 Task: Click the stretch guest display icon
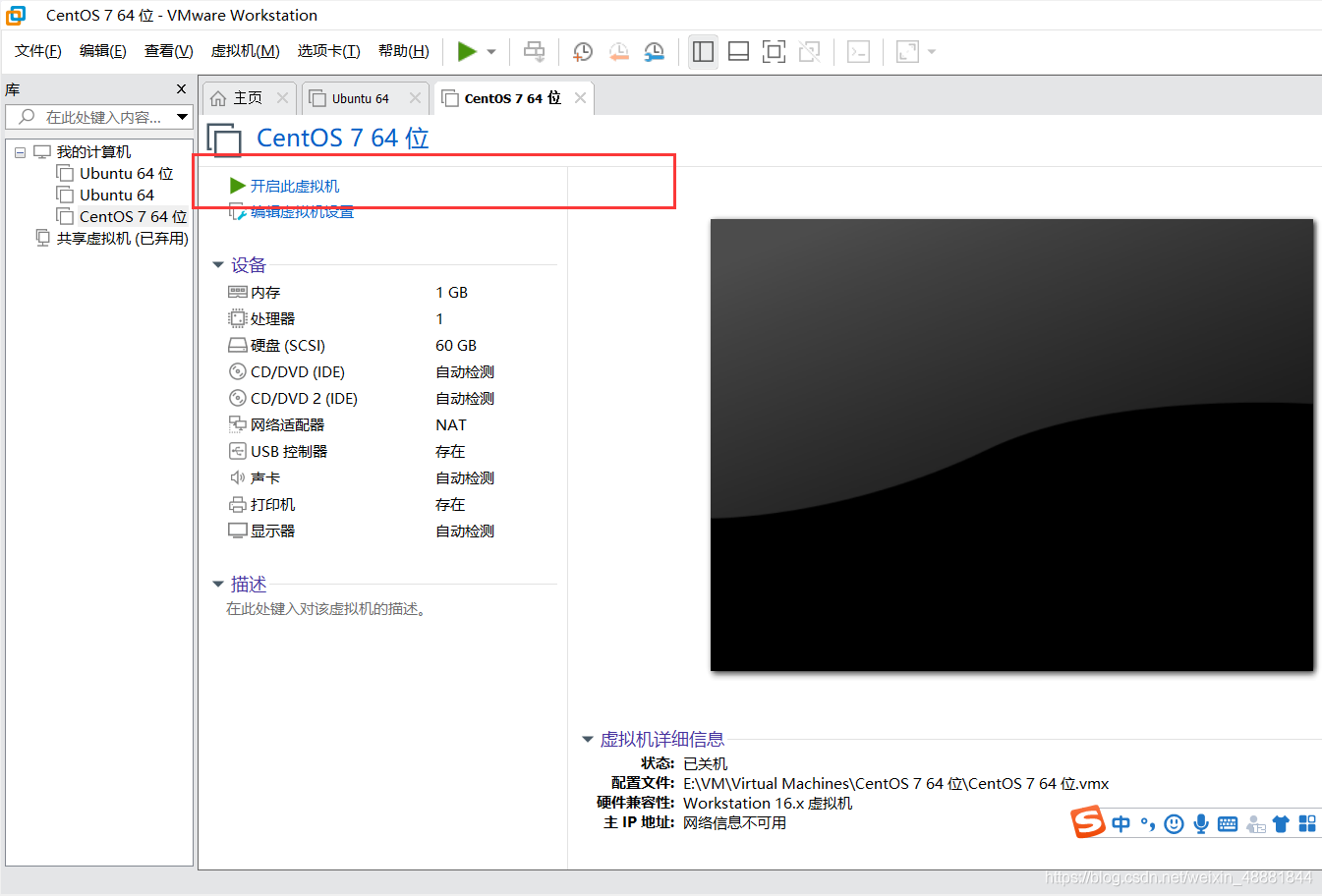tap(907, 51)
